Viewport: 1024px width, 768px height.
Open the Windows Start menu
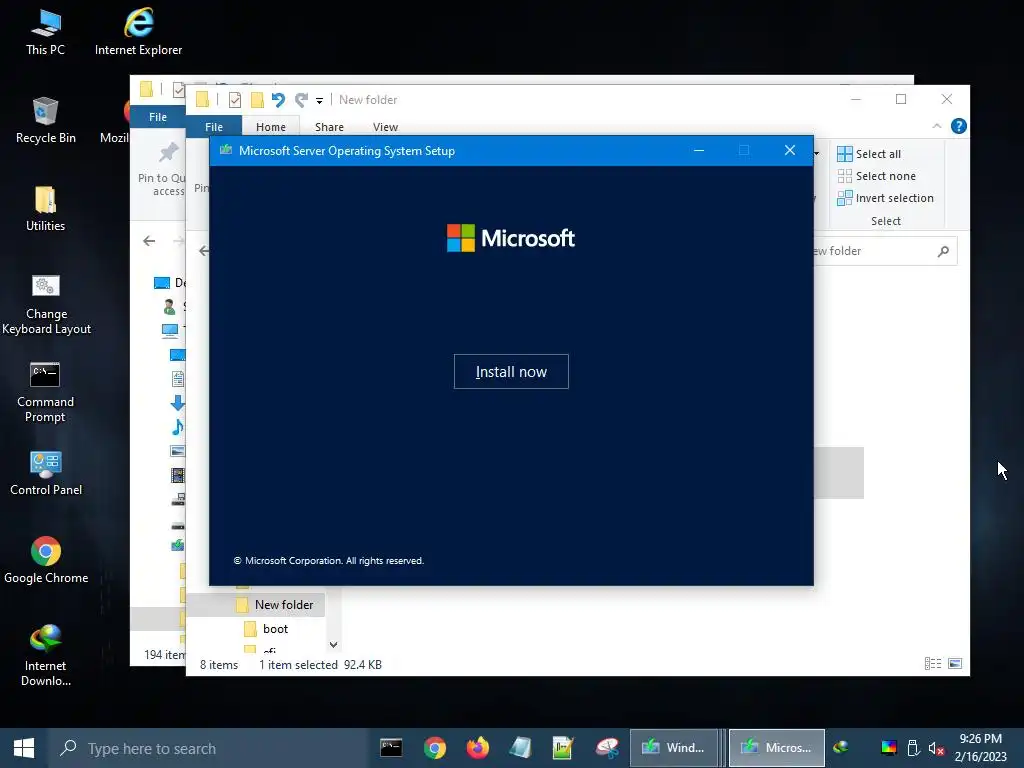coord(24,748)
